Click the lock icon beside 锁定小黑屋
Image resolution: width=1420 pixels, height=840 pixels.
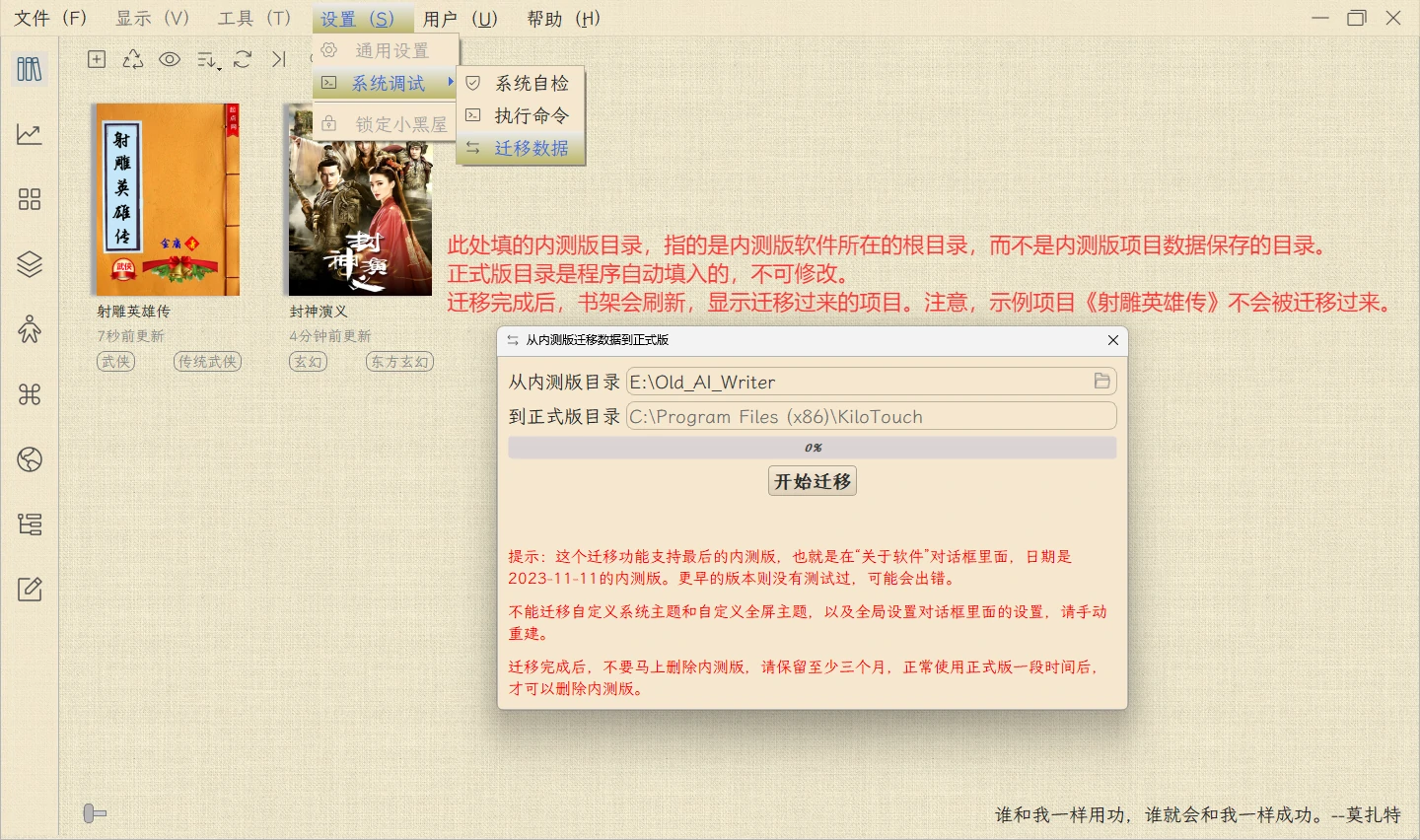coord(329,123)
